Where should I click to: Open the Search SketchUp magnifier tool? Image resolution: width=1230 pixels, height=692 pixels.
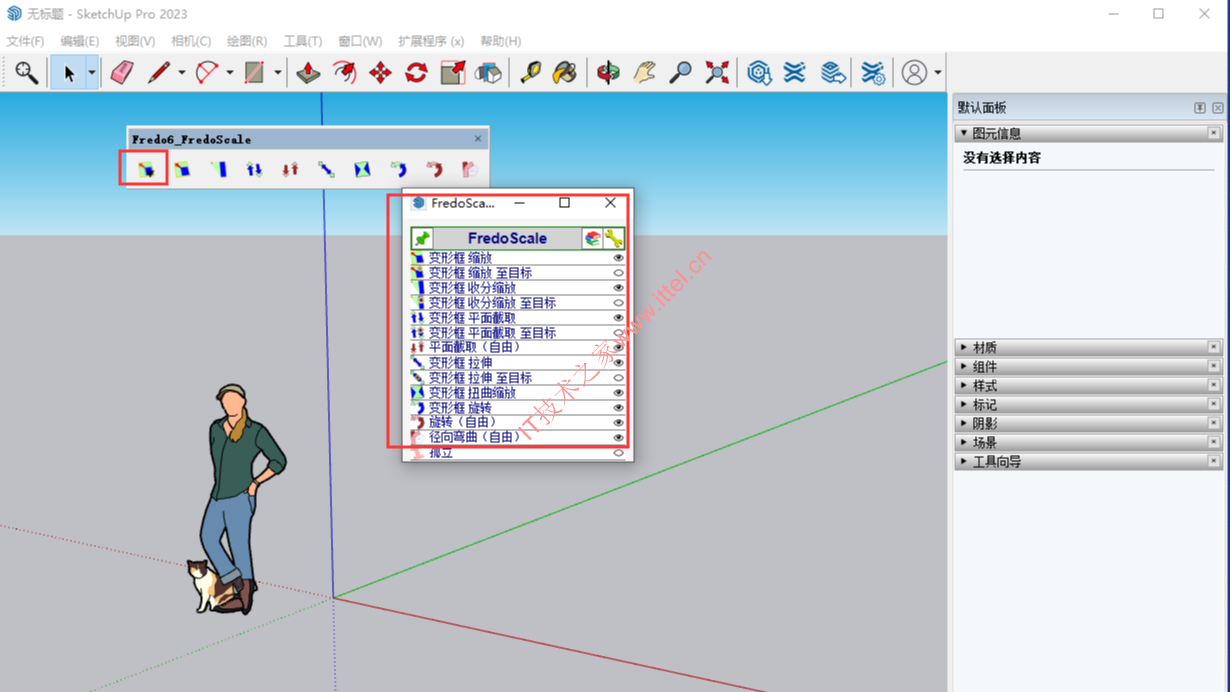tap(27, 72)
